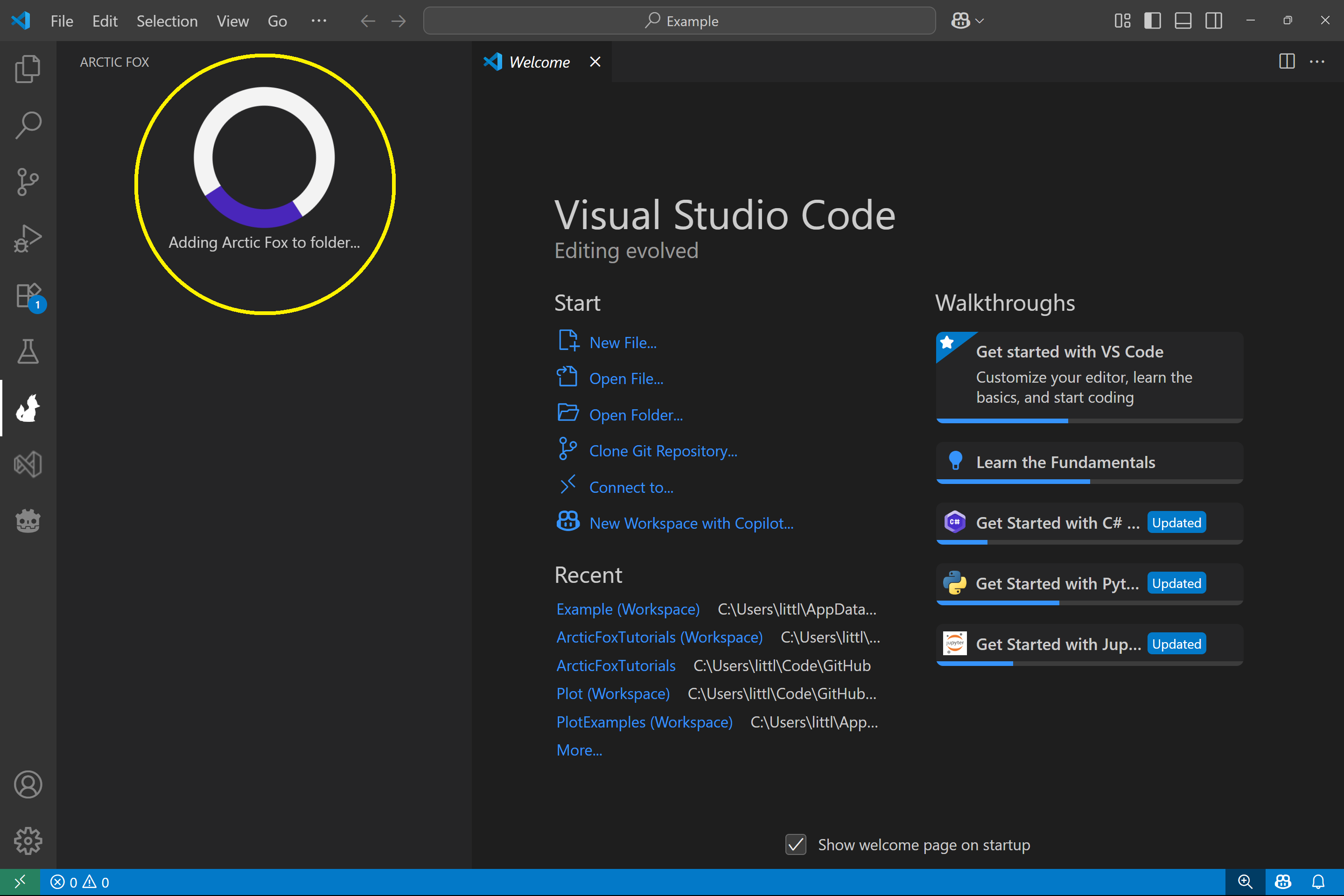1344x896 pixels.
Task: Open recent ArcticFoxTutorials (Workspace)
Action: click(659, 637)
